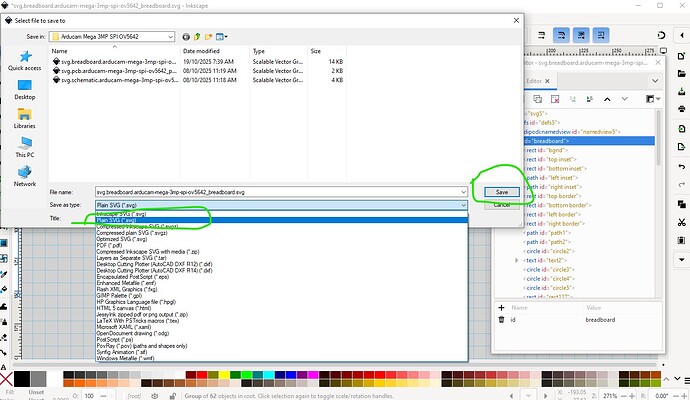Click the Cut scissors icon in the commands bar
The image size is (690, 400).
[682, 222]
